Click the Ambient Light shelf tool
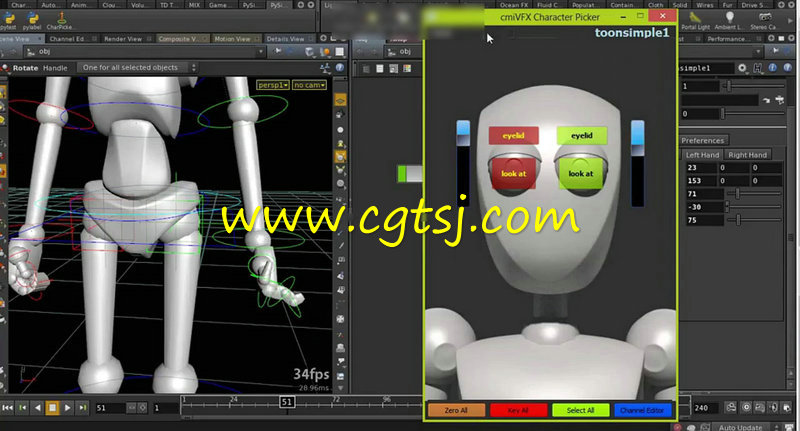 tap(729, 21)
